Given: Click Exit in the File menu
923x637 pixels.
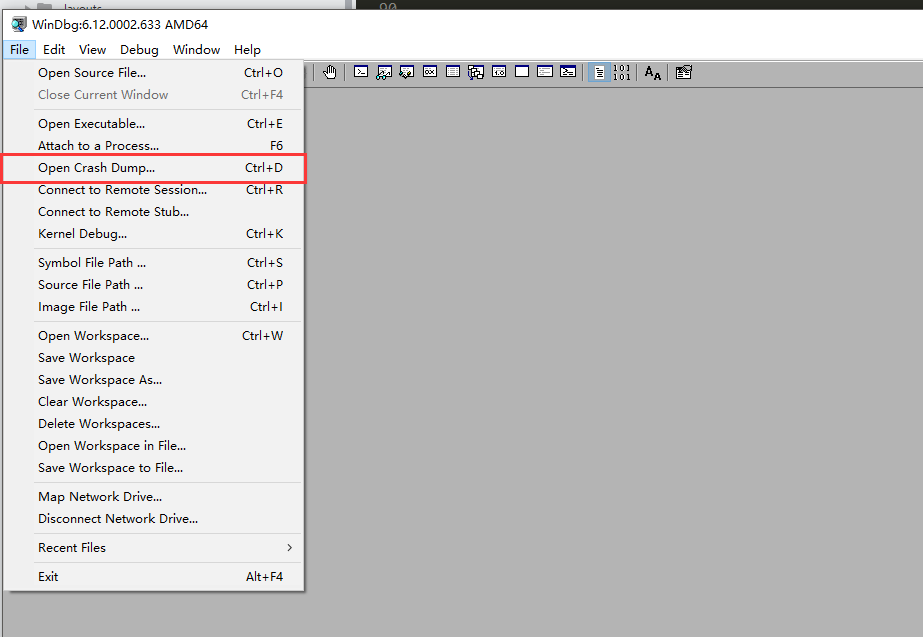Looking at the screenshot, I should (x=154, y=576).
